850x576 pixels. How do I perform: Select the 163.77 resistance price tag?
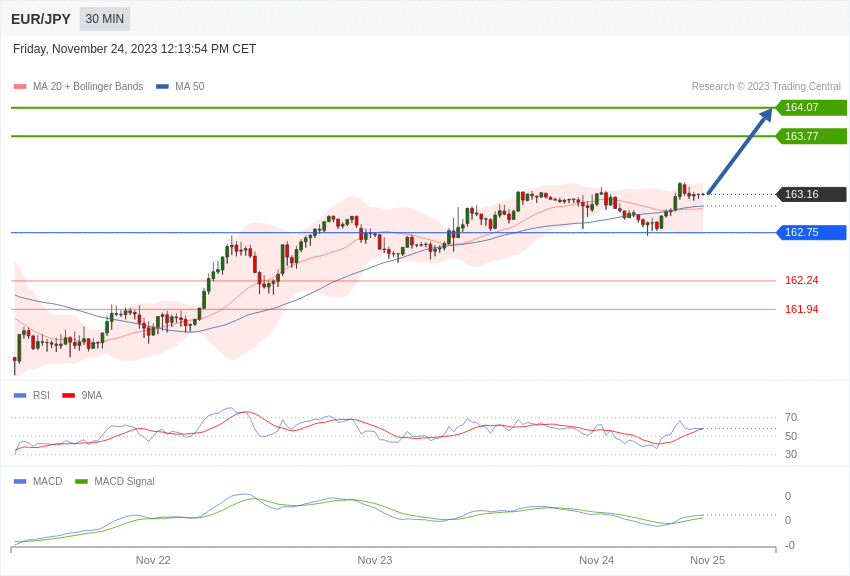[x=811, y=136]
